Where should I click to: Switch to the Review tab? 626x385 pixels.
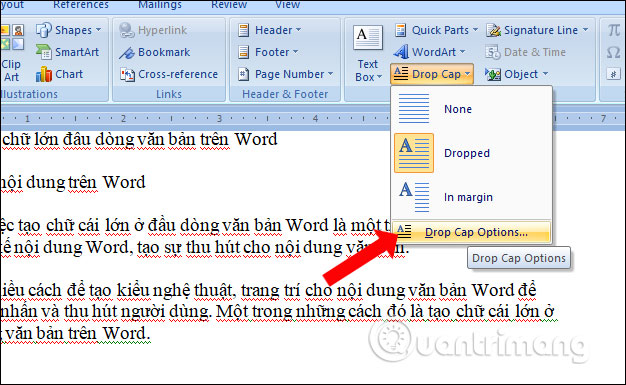click(x=229, y=5)
